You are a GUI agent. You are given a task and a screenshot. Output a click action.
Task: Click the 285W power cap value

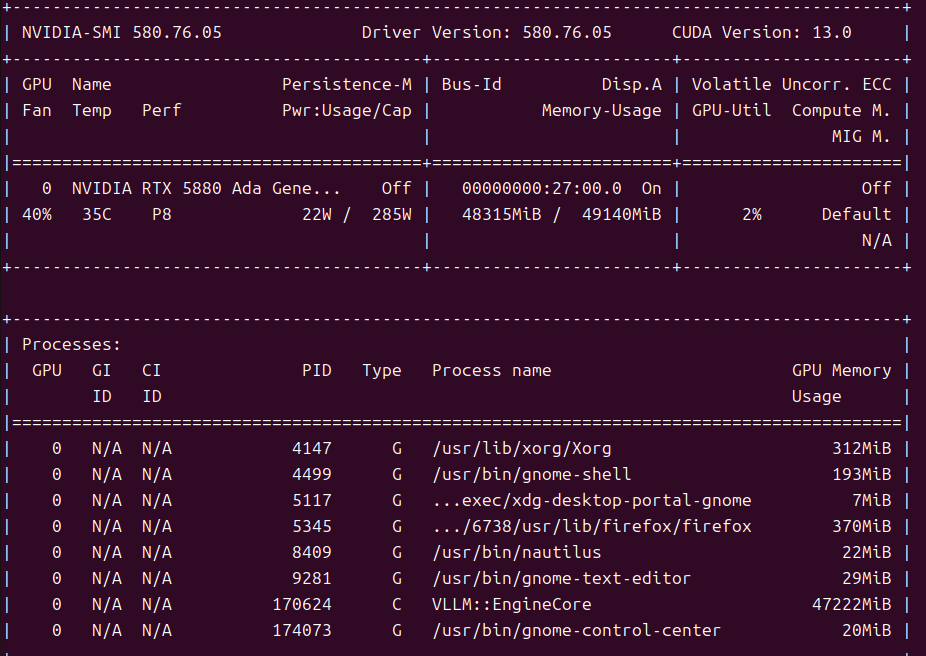coord(392,214)
